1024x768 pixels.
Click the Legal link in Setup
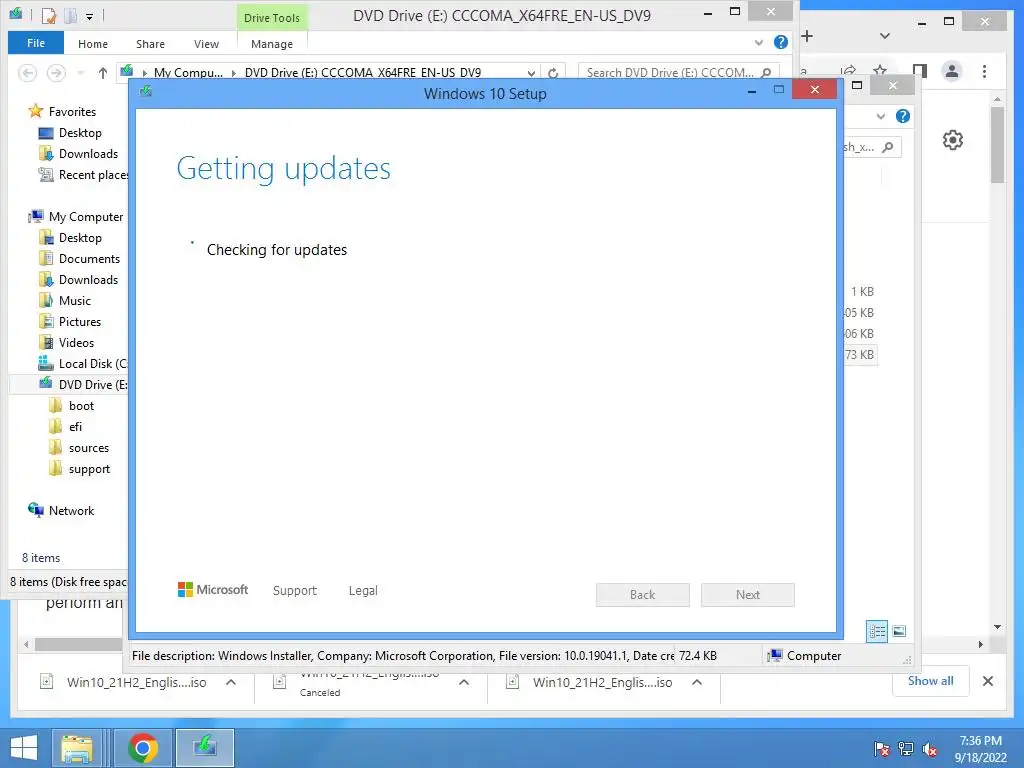pyautogui.click(x=363, y=590)
